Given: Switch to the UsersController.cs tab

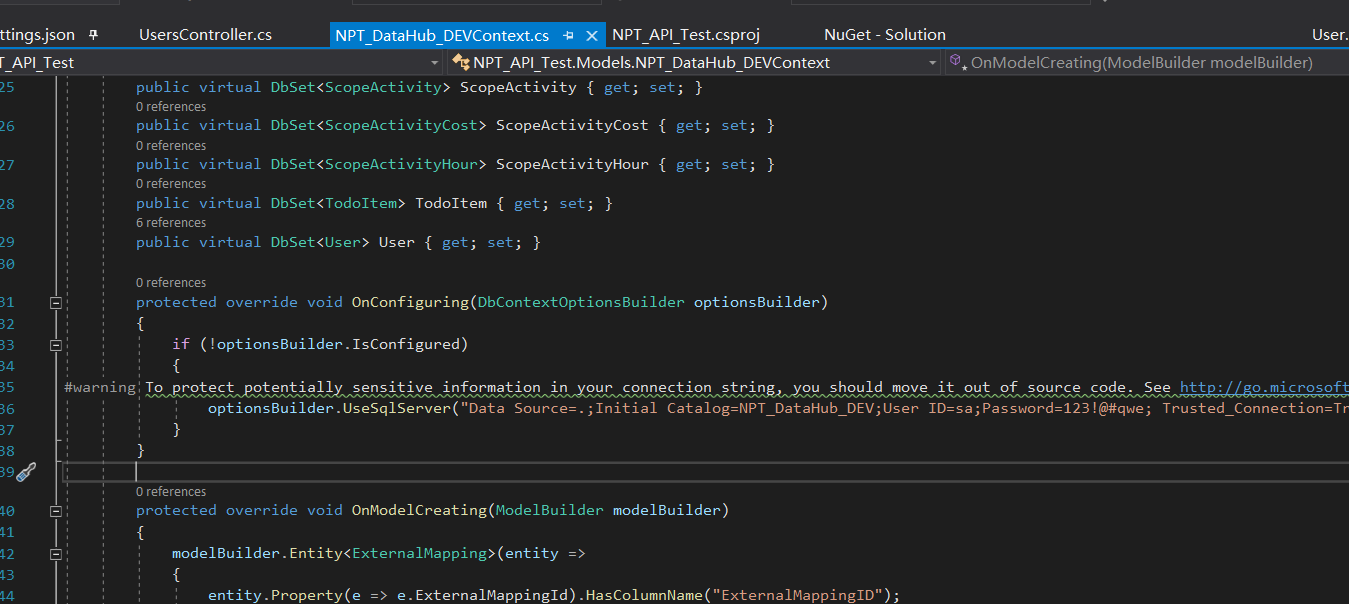Looking at the screenshot, I should pos(205,35).
